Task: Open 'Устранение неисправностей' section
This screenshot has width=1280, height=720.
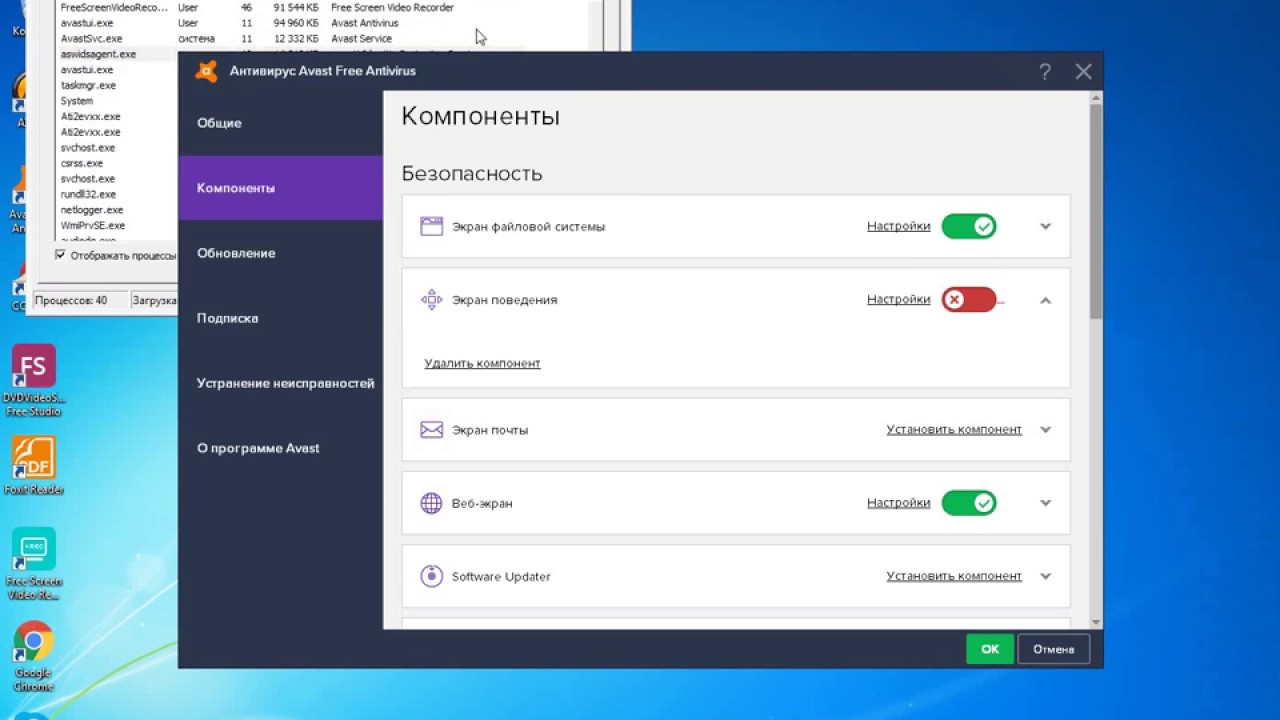Action: (281, 383)
